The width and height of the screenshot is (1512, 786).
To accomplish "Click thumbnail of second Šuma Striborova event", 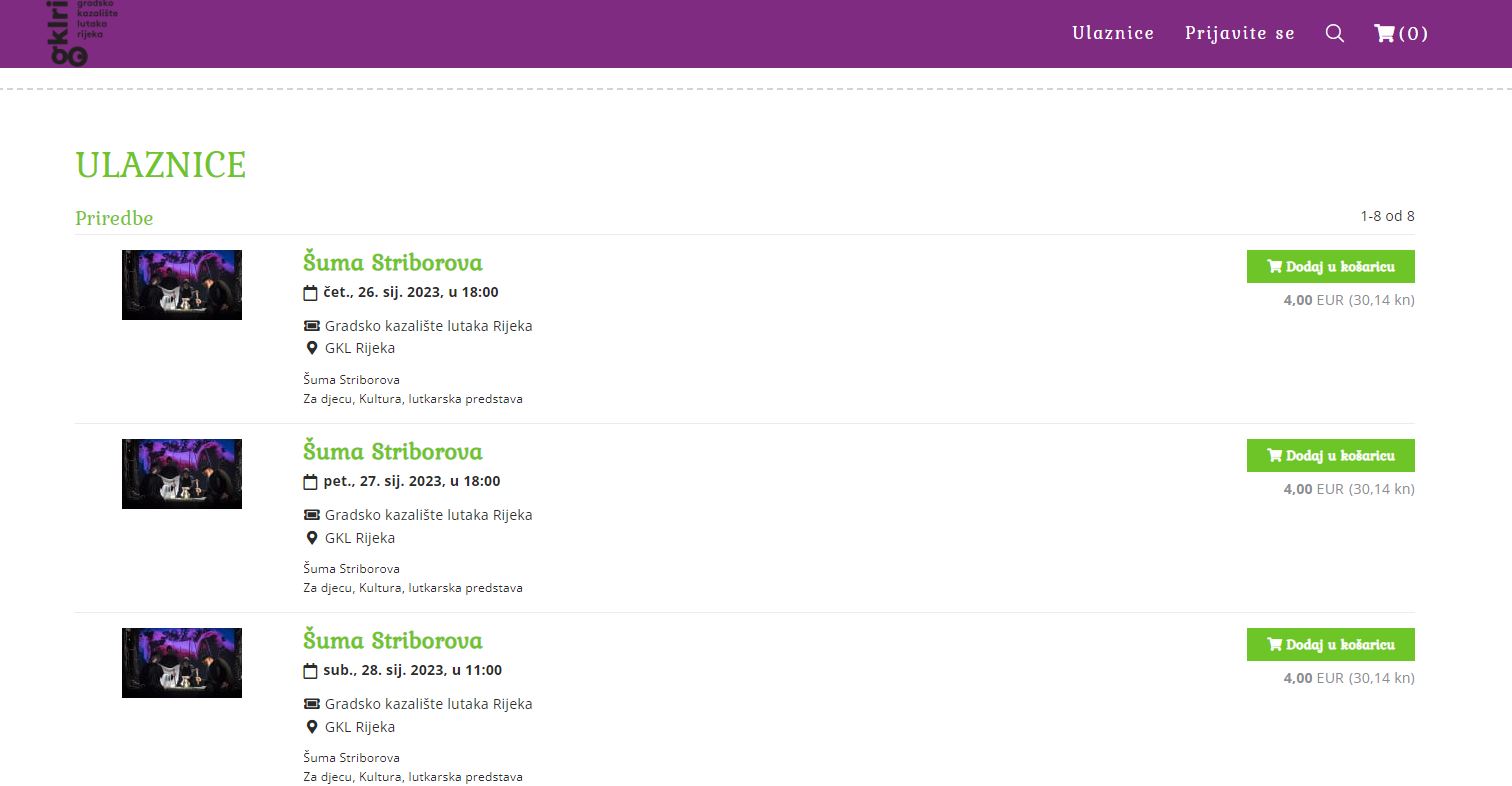I will click(182, 474).
